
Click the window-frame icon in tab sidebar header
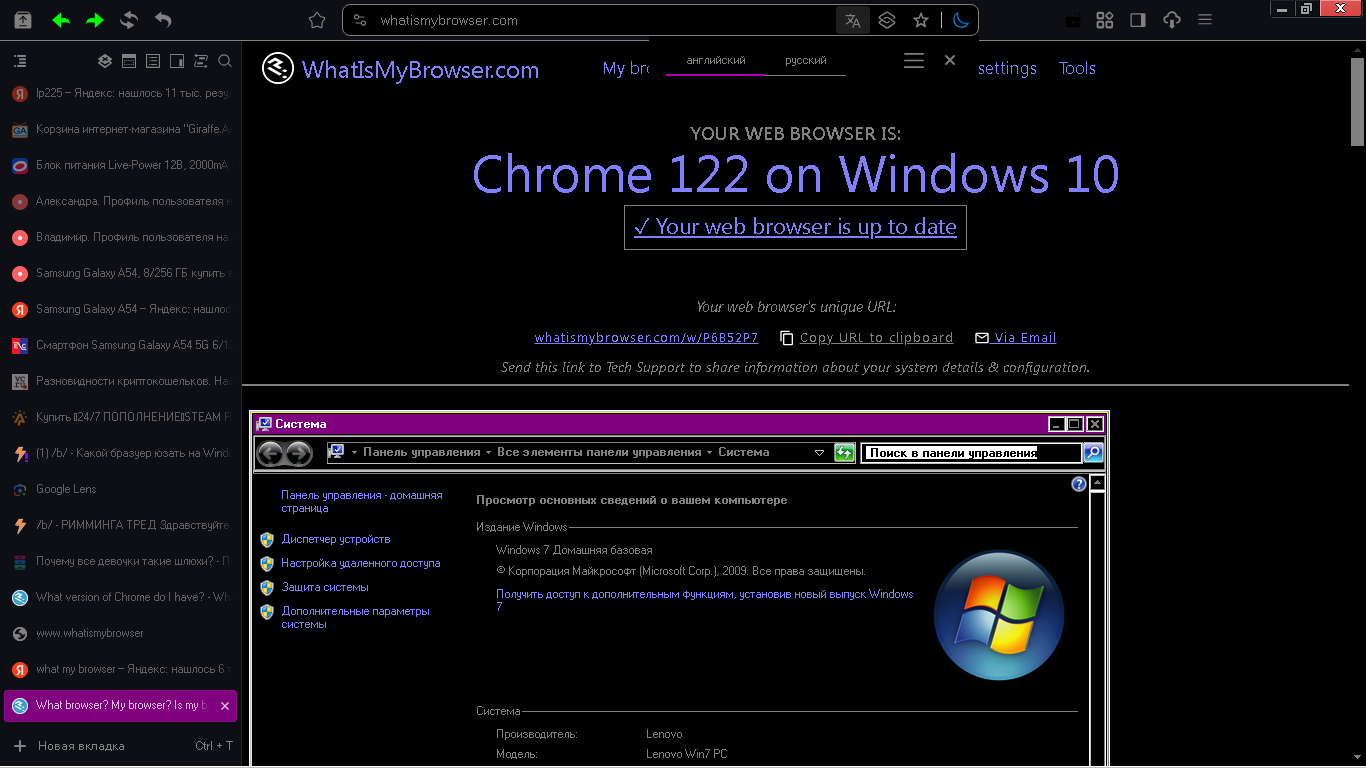[129, 61]
